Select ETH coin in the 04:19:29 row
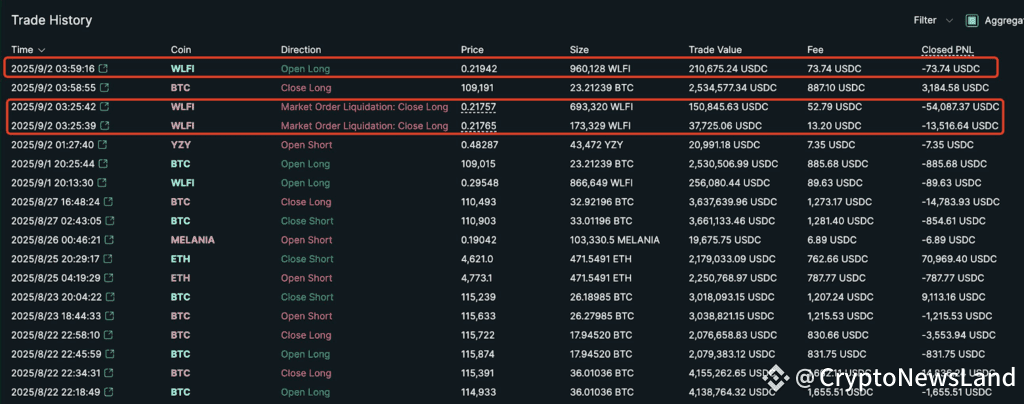Image resolution: width=1024 pixels, height=404 pixels. pos(180,278)
